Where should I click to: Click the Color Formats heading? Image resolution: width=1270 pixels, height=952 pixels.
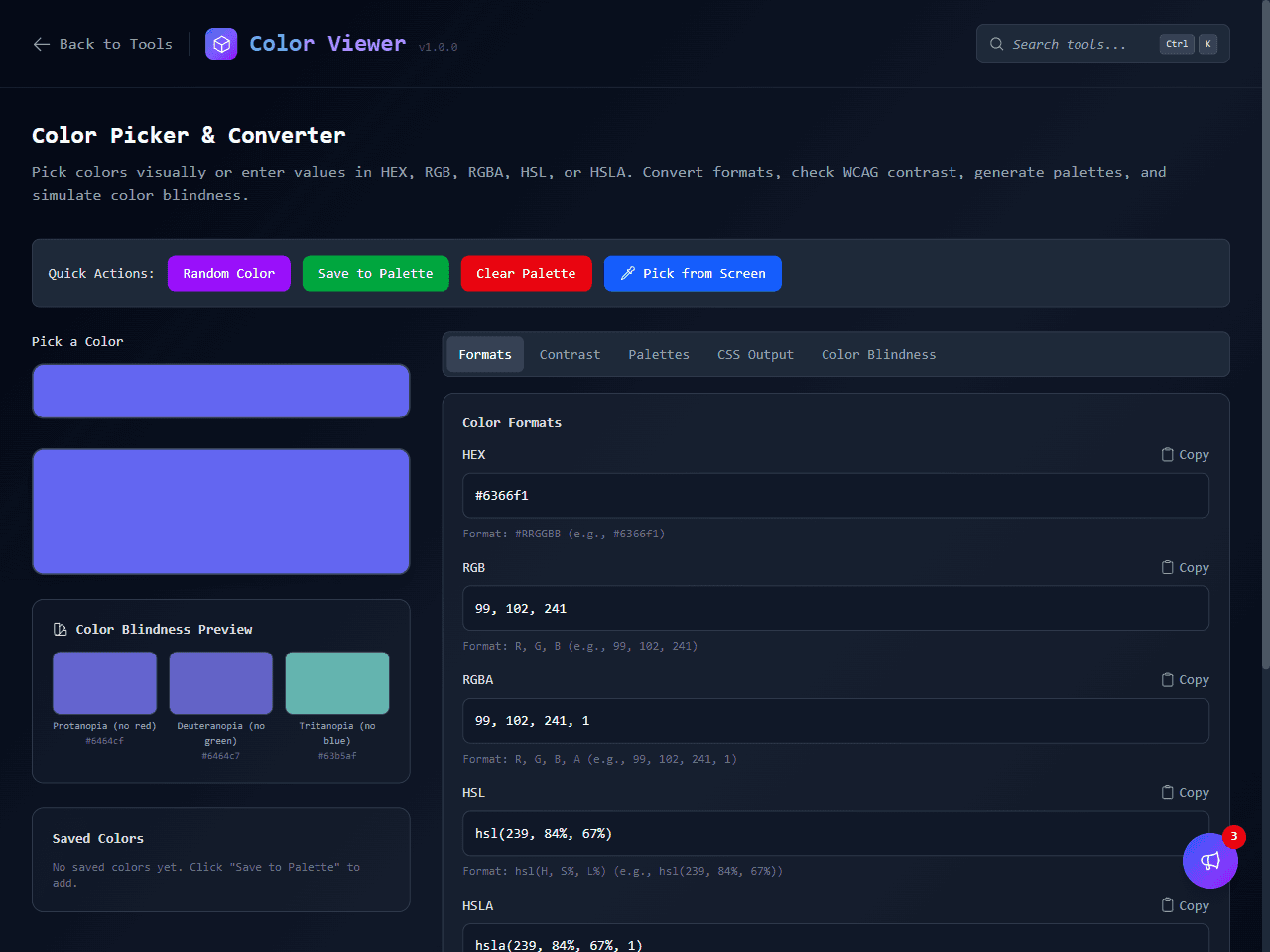[x=512, y=422]
